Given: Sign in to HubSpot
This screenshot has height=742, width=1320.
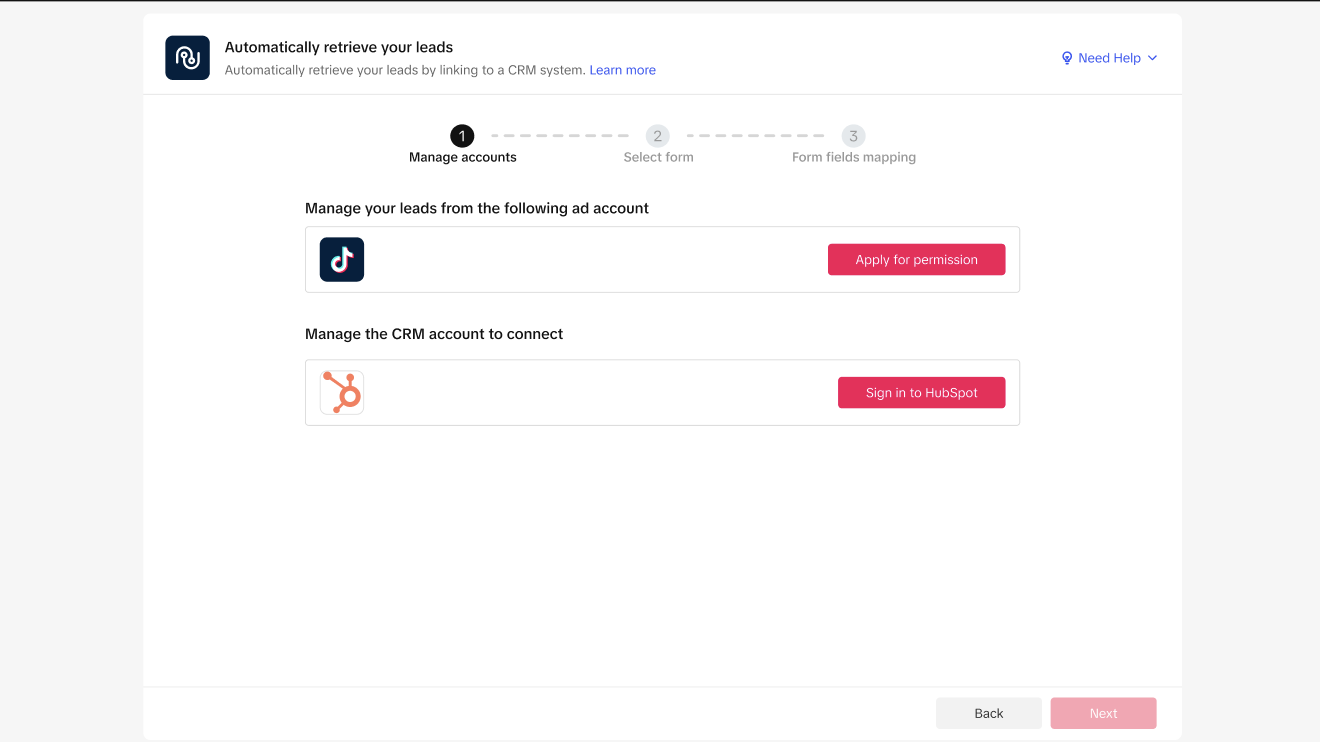Looking at the screenshot, I should 921,393.
